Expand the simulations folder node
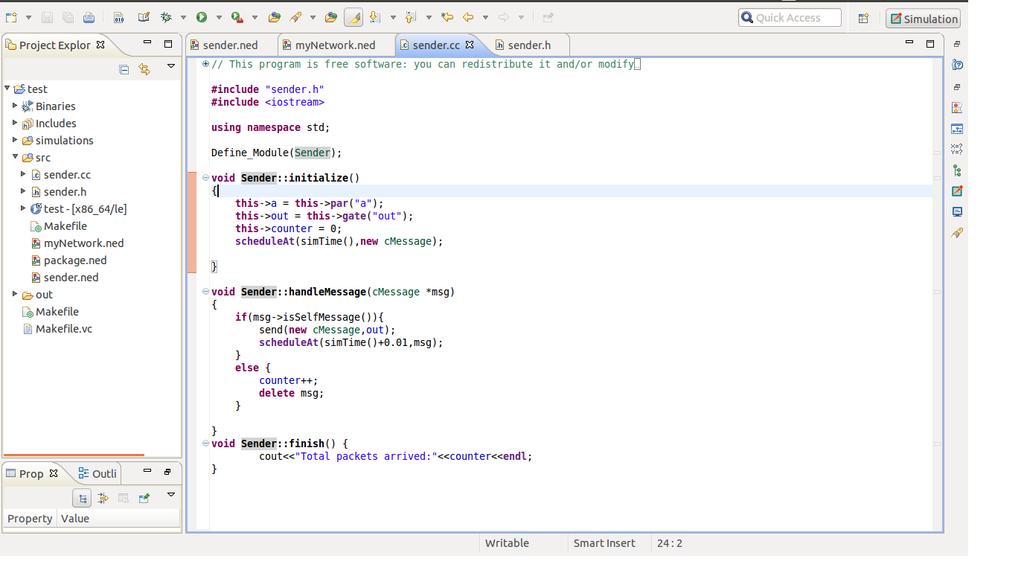The height and width of the screenshot is (570, 1024). tap(15, 139)
